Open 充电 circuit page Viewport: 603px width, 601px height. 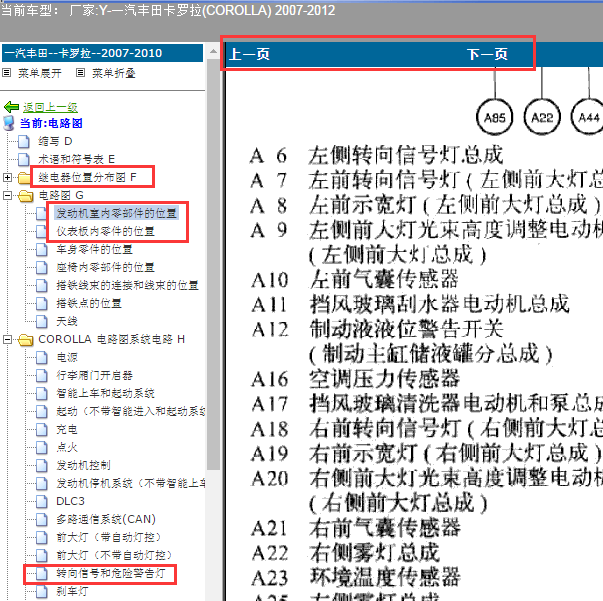(x=67, y=430)
